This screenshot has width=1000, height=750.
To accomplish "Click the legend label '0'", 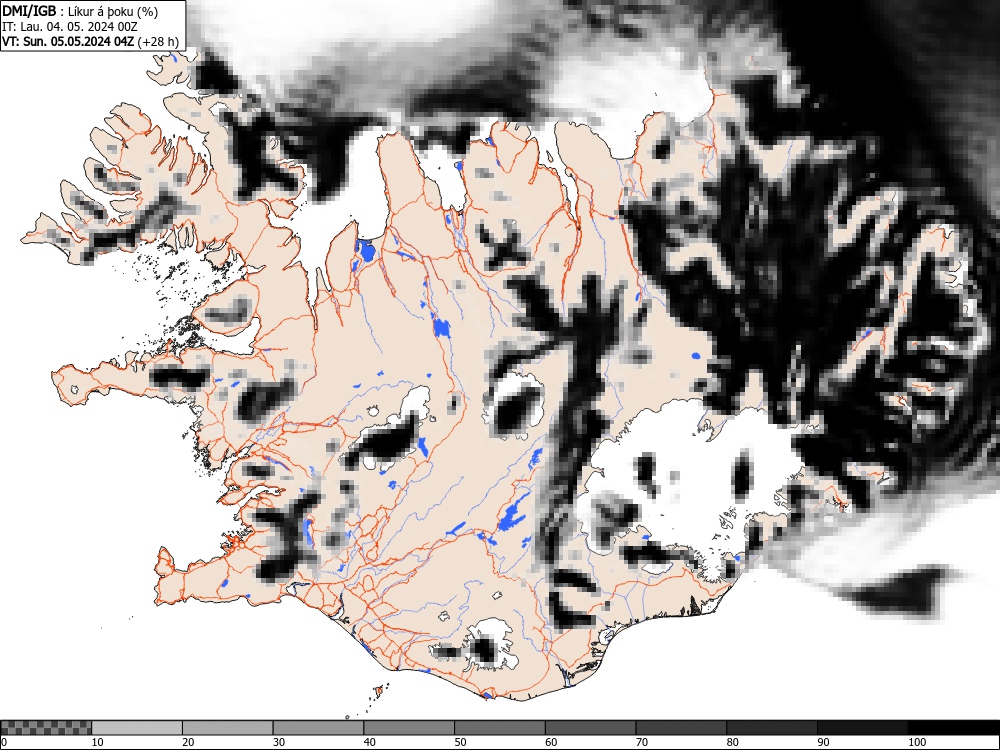I will 3,742.
